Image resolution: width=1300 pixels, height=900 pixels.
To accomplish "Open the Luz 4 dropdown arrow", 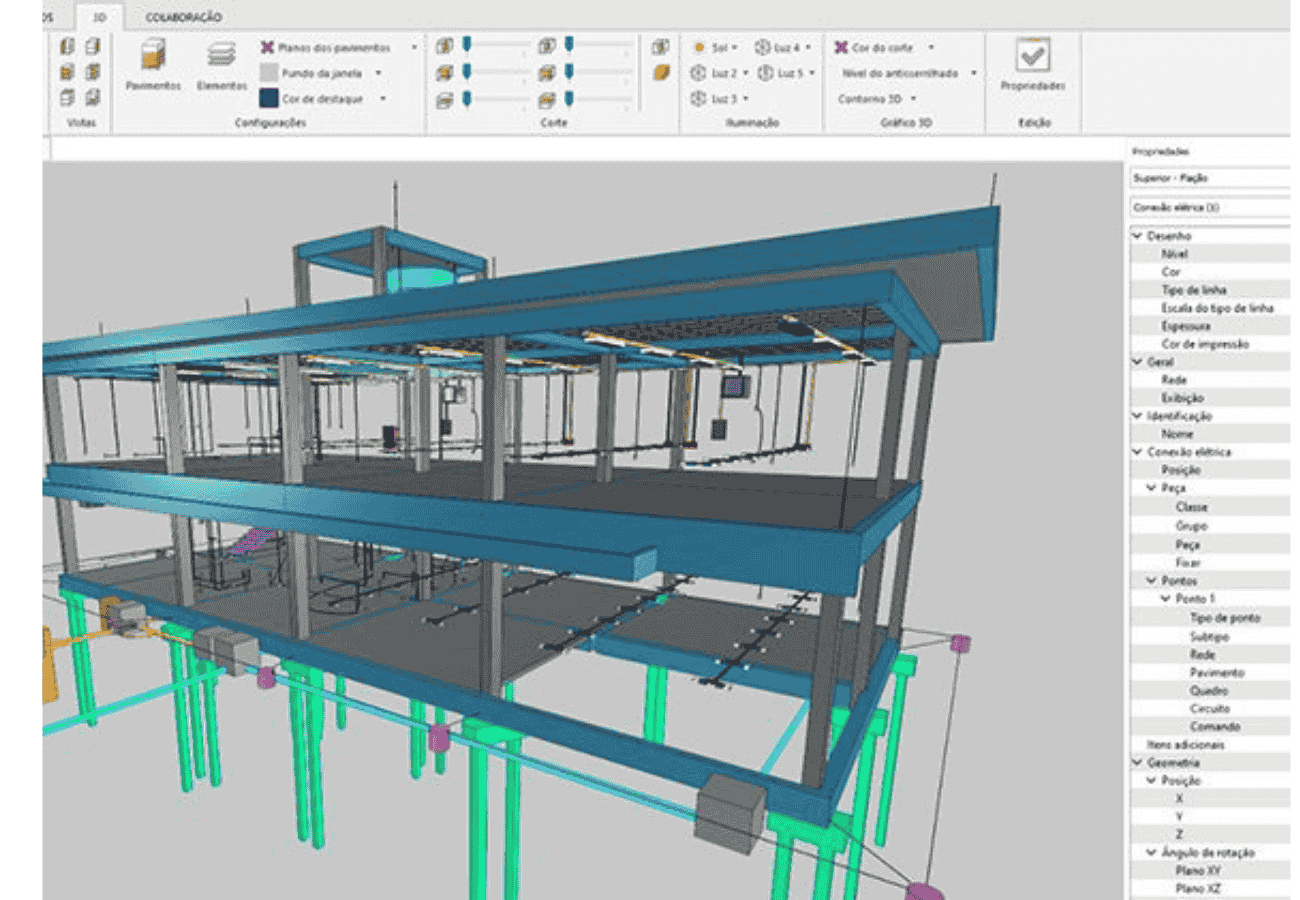I will tap(807, 47).
